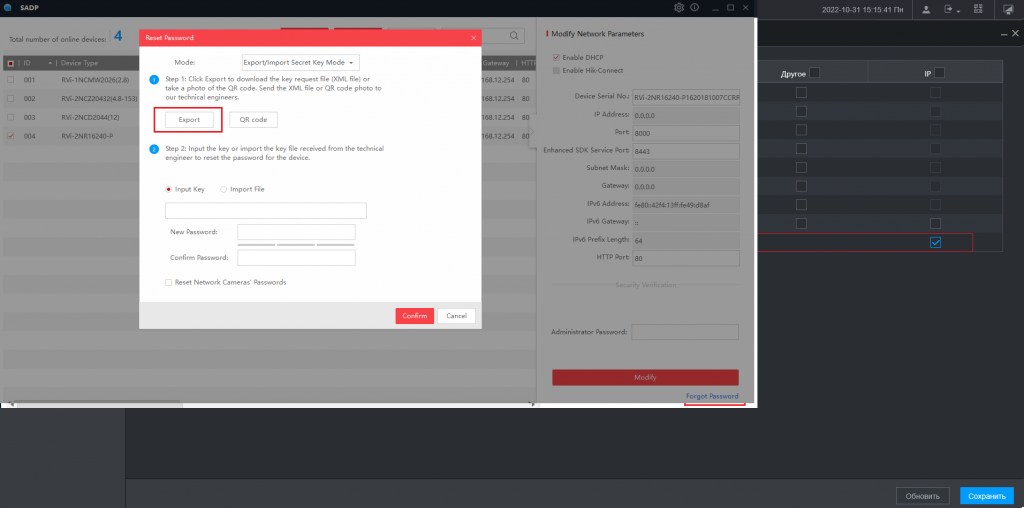Open the logout icon menu in top bar
Screen dimensions: 1024x508
click(950, 9)
